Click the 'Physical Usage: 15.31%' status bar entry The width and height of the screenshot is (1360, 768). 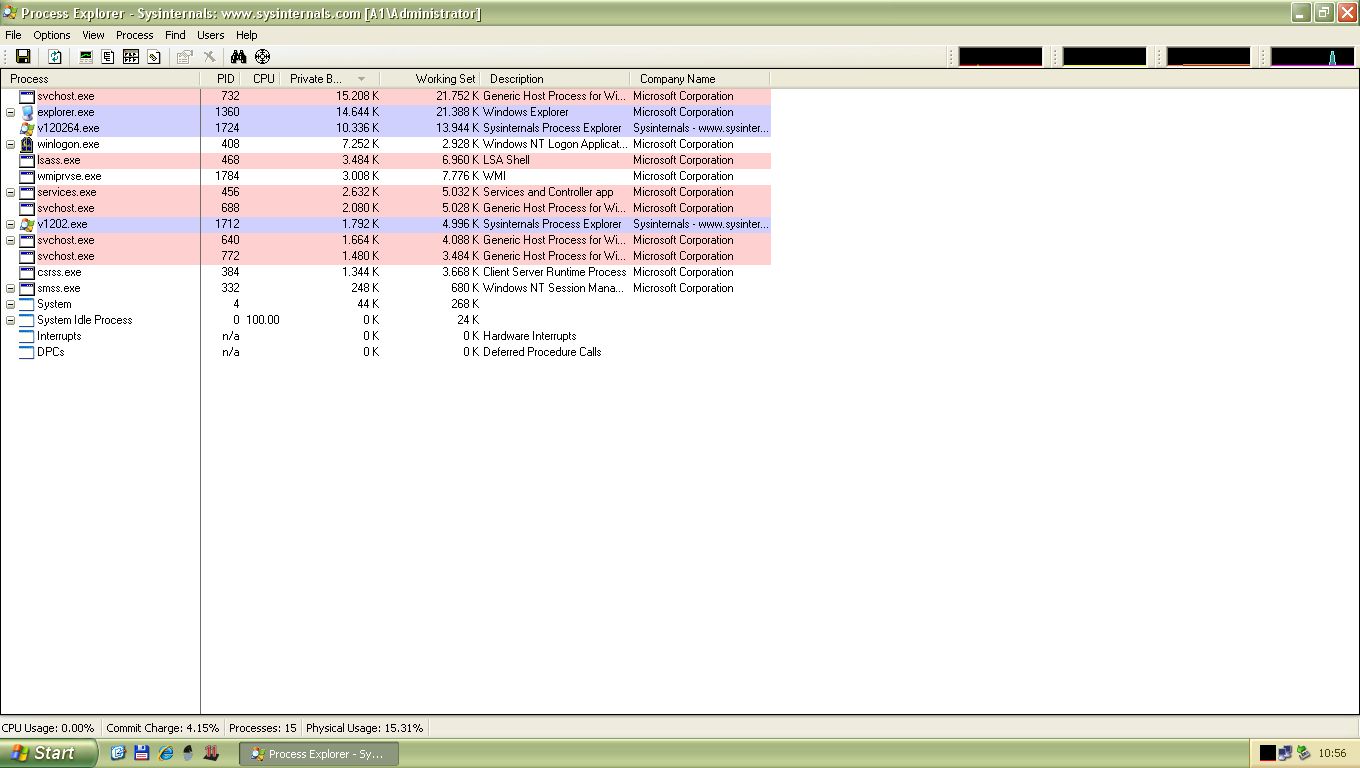(365, 728)
